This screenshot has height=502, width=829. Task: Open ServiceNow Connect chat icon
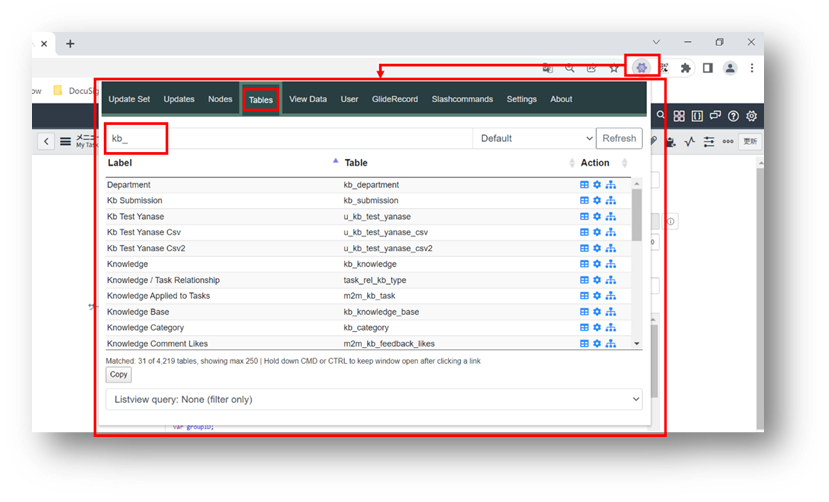pos(715,115)
